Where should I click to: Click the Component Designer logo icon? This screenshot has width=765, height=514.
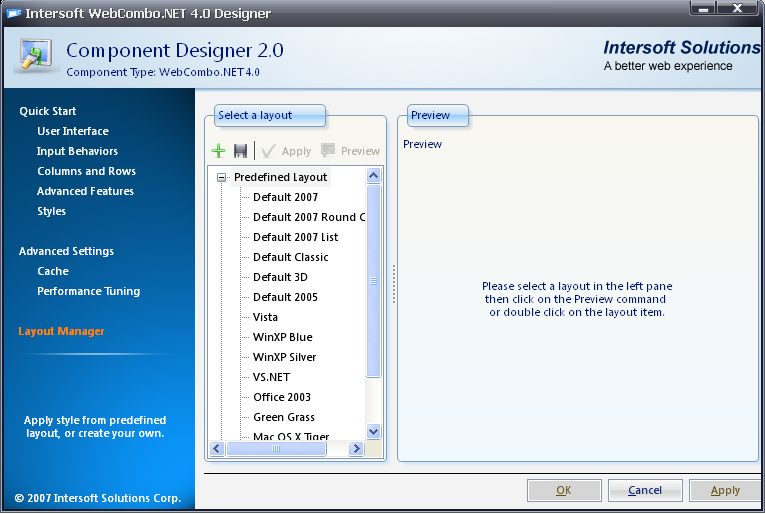coord(35,55)
